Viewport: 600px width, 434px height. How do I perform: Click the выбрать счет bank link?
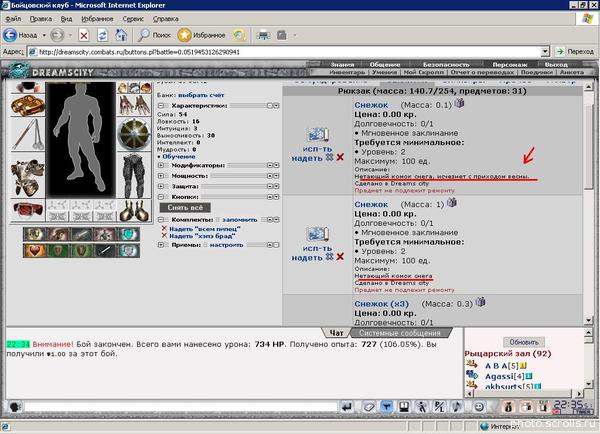point(201,95)
